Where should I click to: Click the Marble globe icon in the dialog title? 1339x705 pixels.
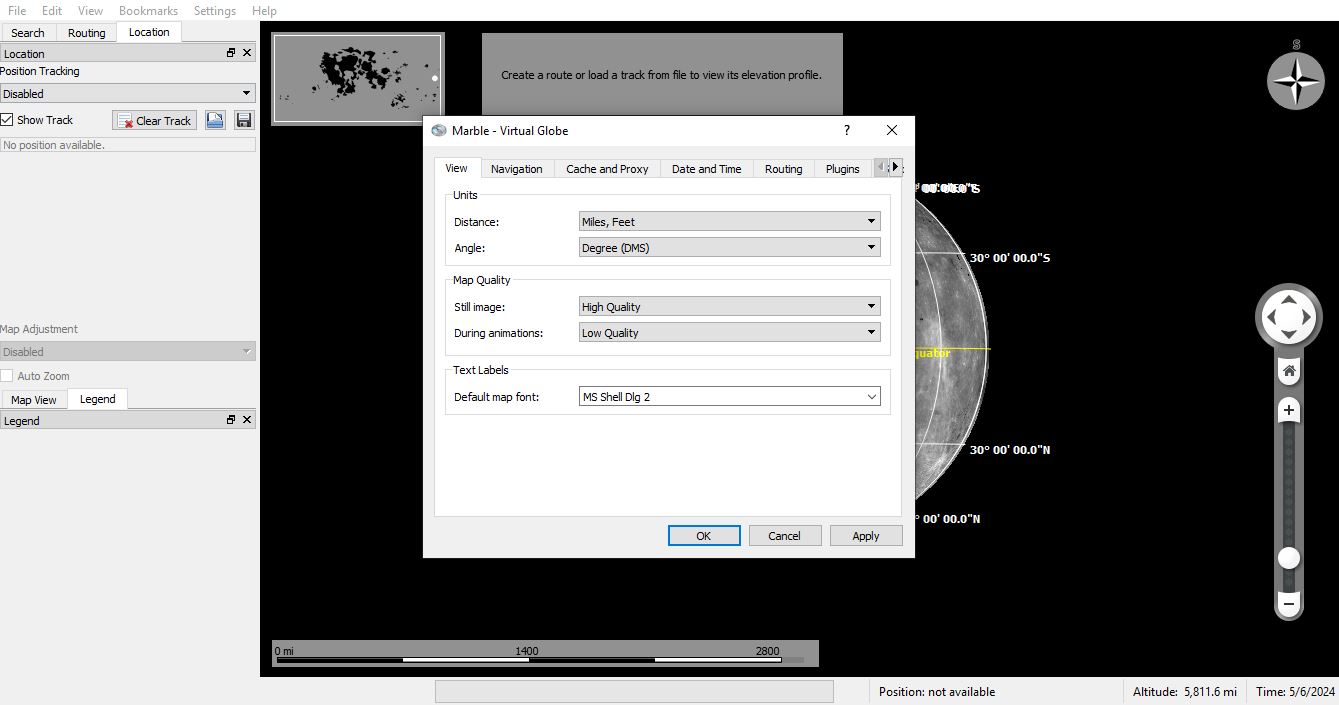point(439,130)
